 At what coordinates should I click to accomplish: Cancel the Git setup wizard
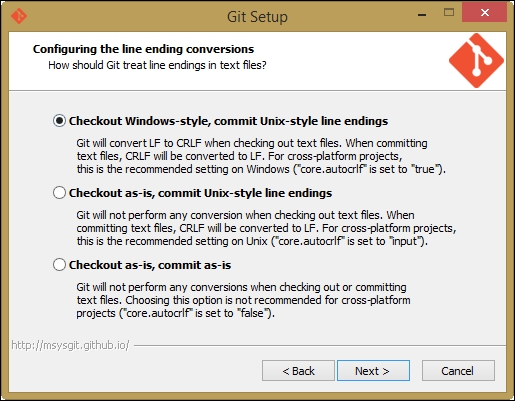458,370
